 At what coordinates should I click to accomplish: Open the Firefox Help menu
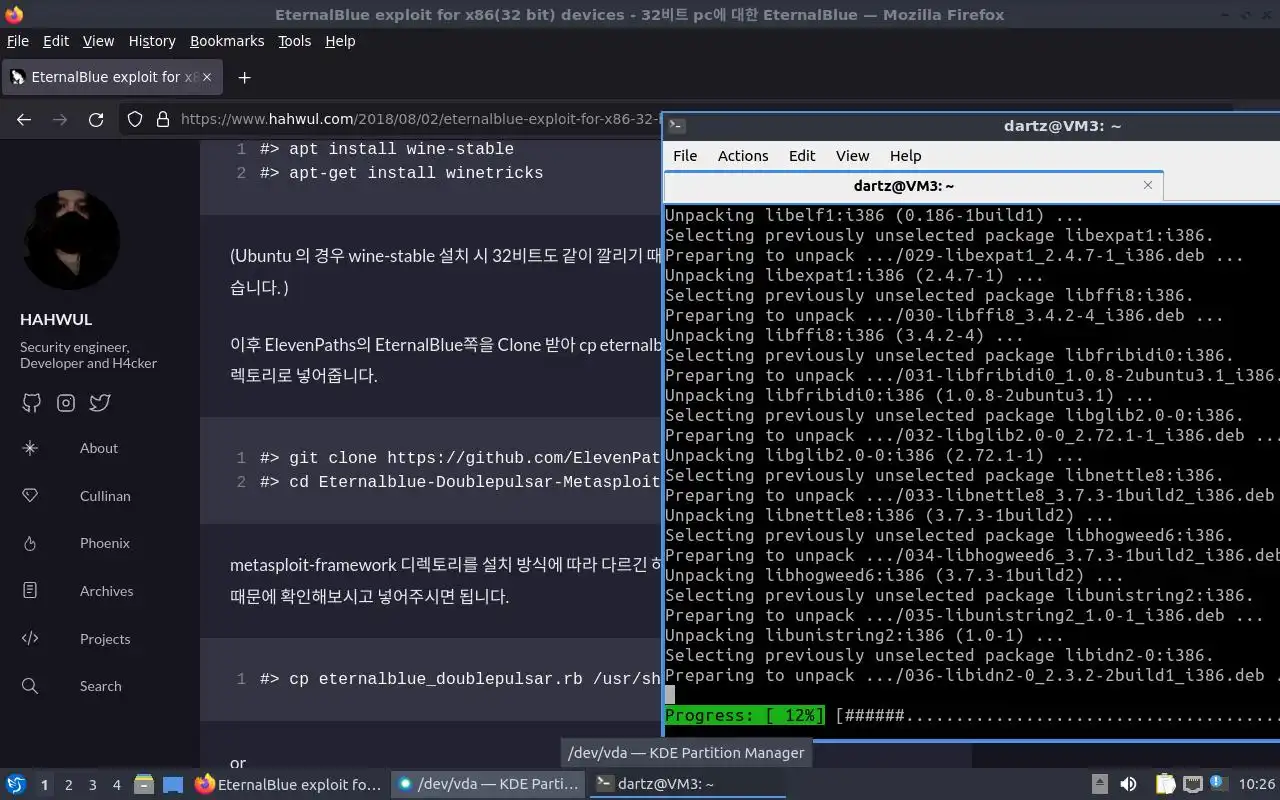pyautogui.click(x=340, y=41)
